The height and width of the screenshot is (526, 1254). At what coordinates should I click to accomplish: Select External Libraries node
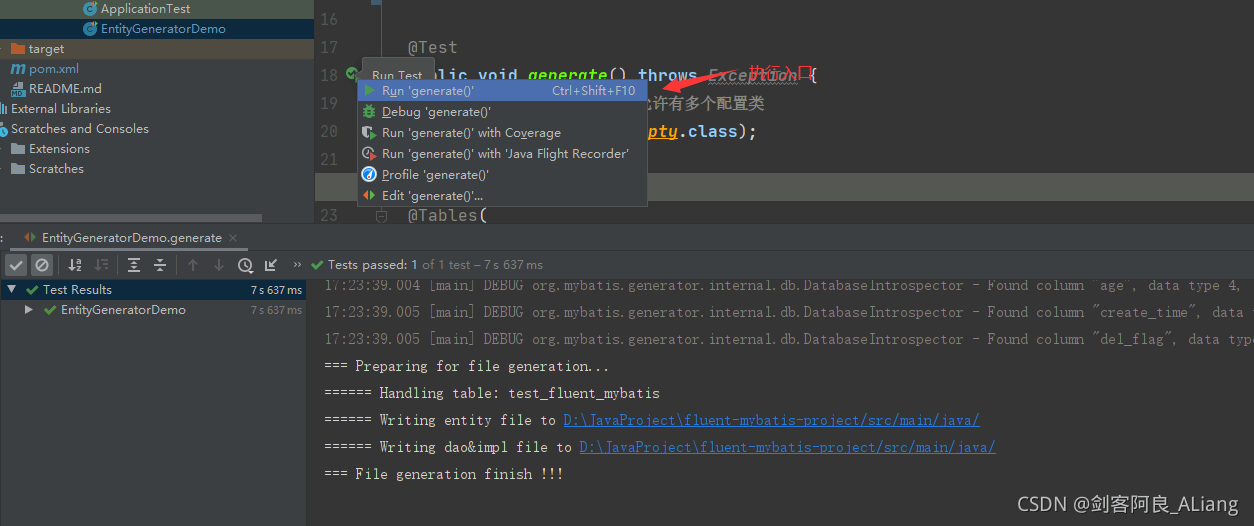[x=61, y=109]
